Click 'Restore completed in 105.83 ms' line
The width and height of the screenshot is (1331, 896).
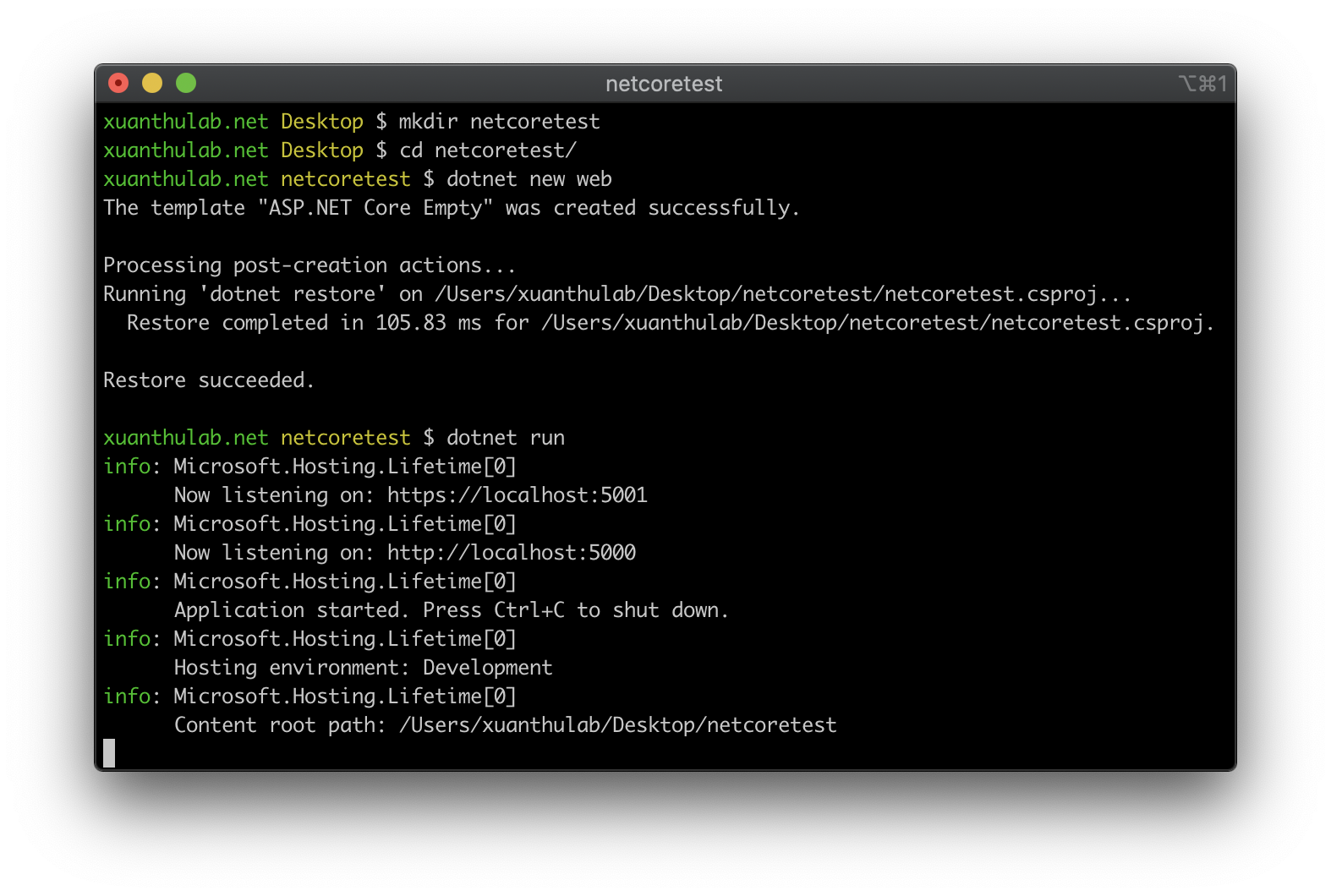point(671,323)
